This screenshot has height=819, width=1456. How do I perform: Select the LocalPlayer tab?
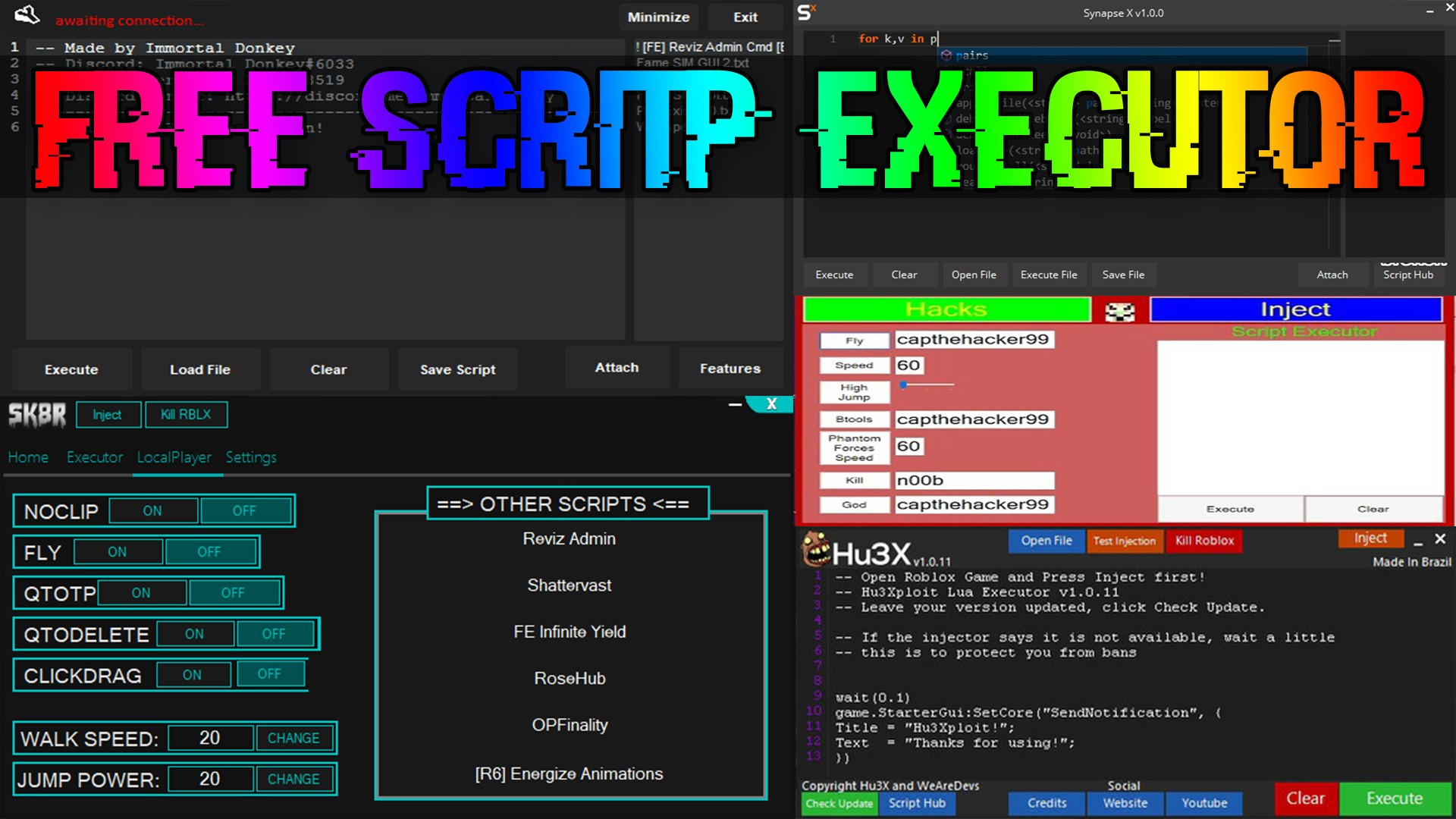[175, 457]
